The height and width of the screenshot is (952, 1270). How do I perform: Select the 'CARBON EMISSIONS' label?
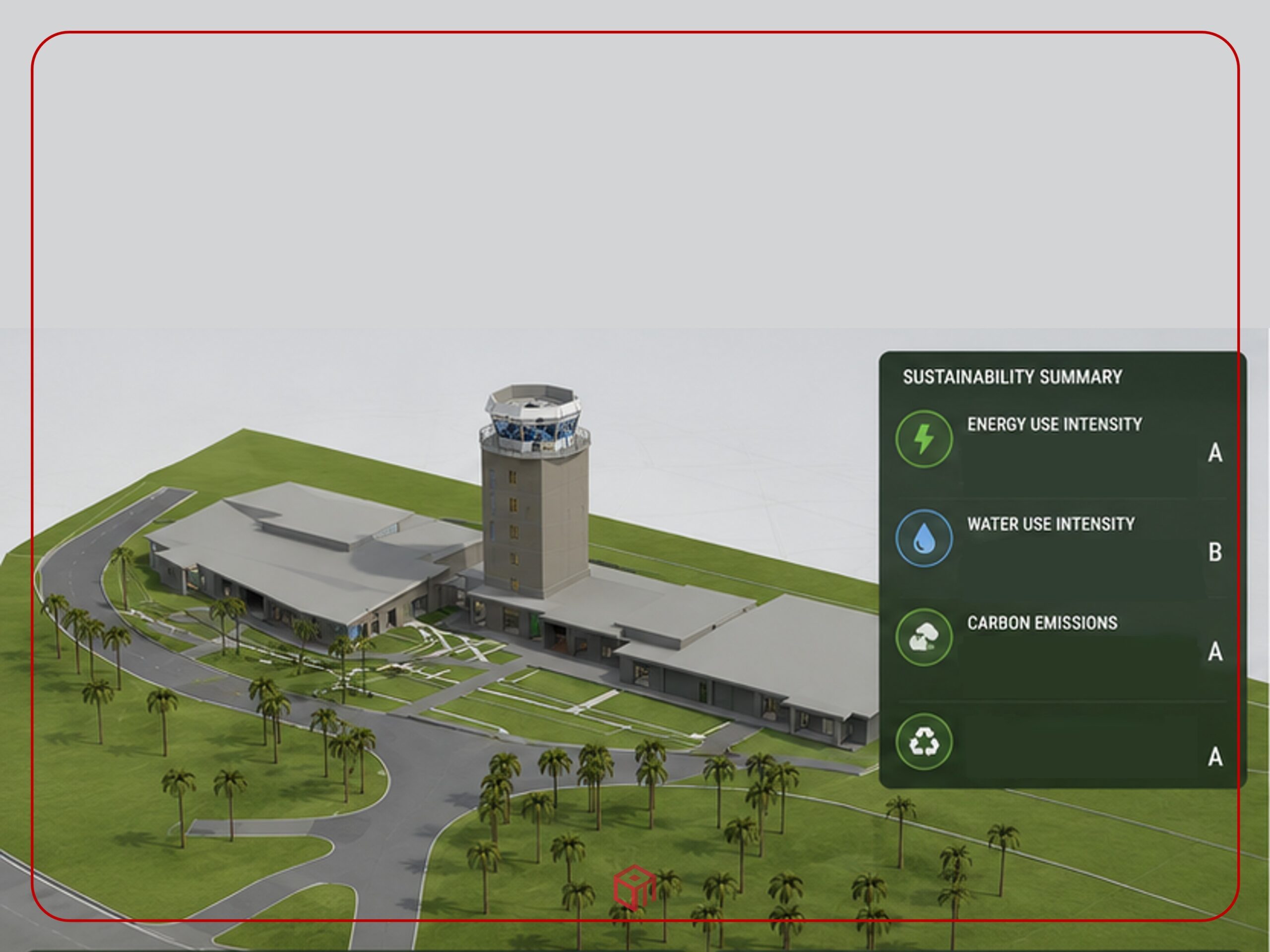pos(1042,623)
